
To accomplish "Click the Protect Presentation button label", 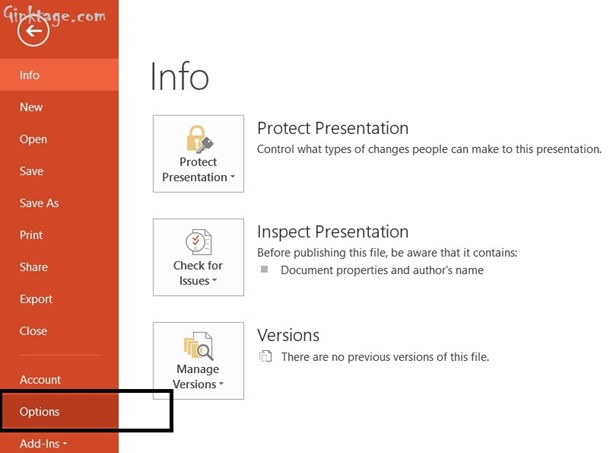I will click(x=195, y=169).
